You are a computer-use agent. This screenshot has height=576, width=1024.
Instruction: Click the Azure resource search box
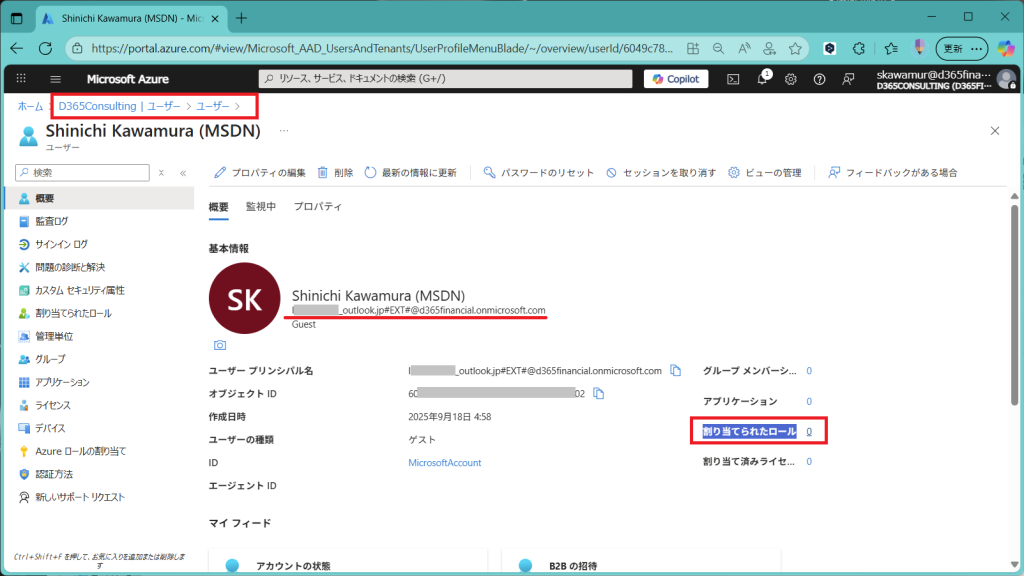(x=445, y=79)
